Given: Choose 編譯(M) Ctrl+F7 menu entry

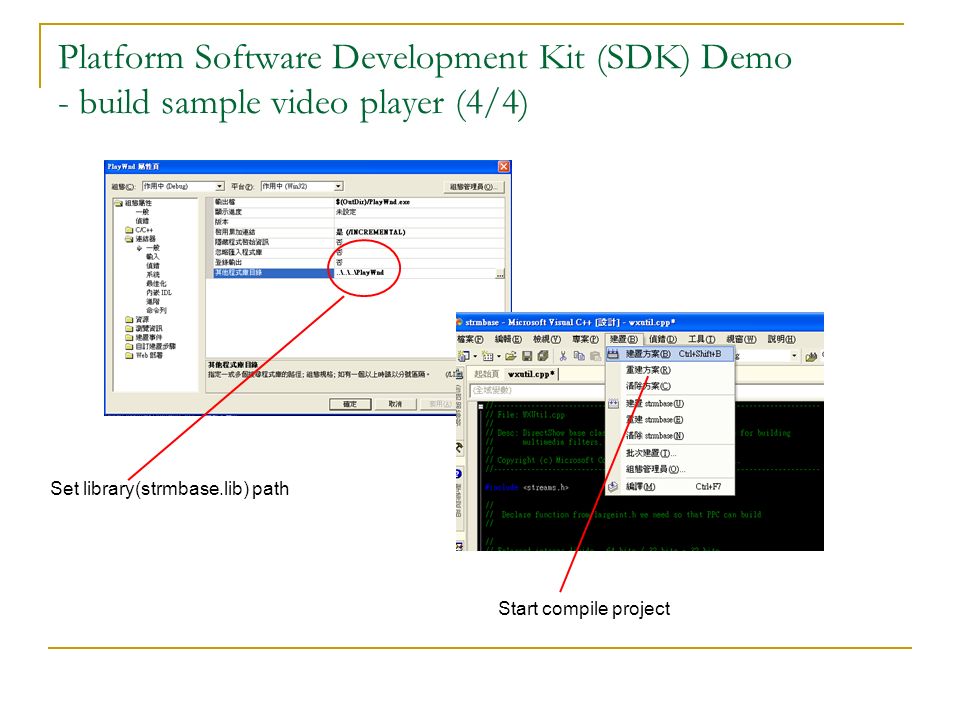Looking at the screenshot, I should [x=670, y=487].
